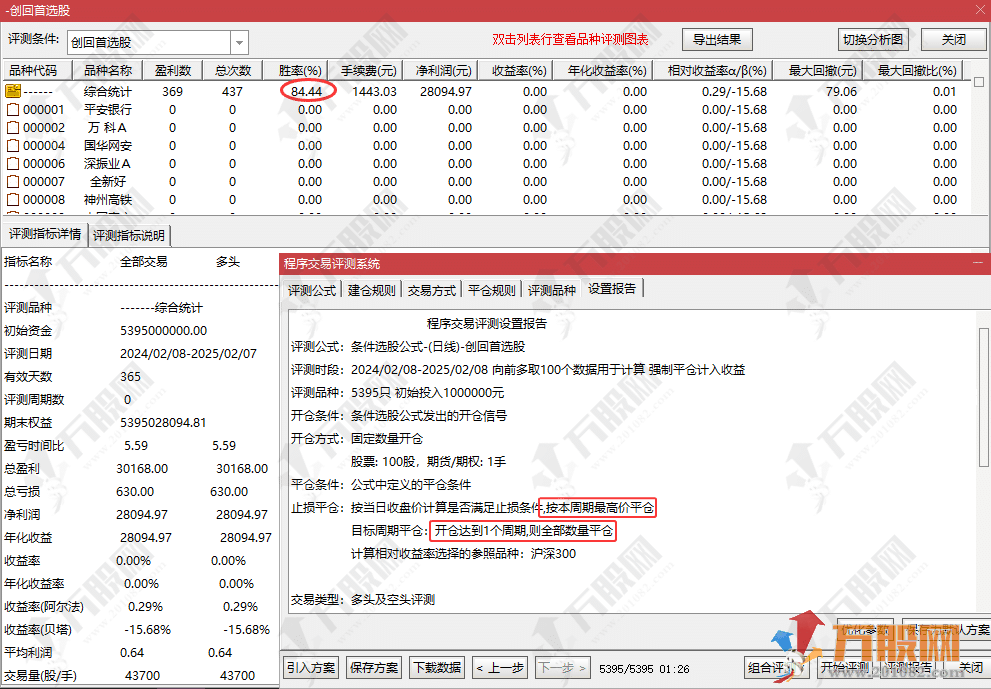Viewport: 991px width, 689px height.
Task: Sort by 总次数 column header
Action: point(233,70)
